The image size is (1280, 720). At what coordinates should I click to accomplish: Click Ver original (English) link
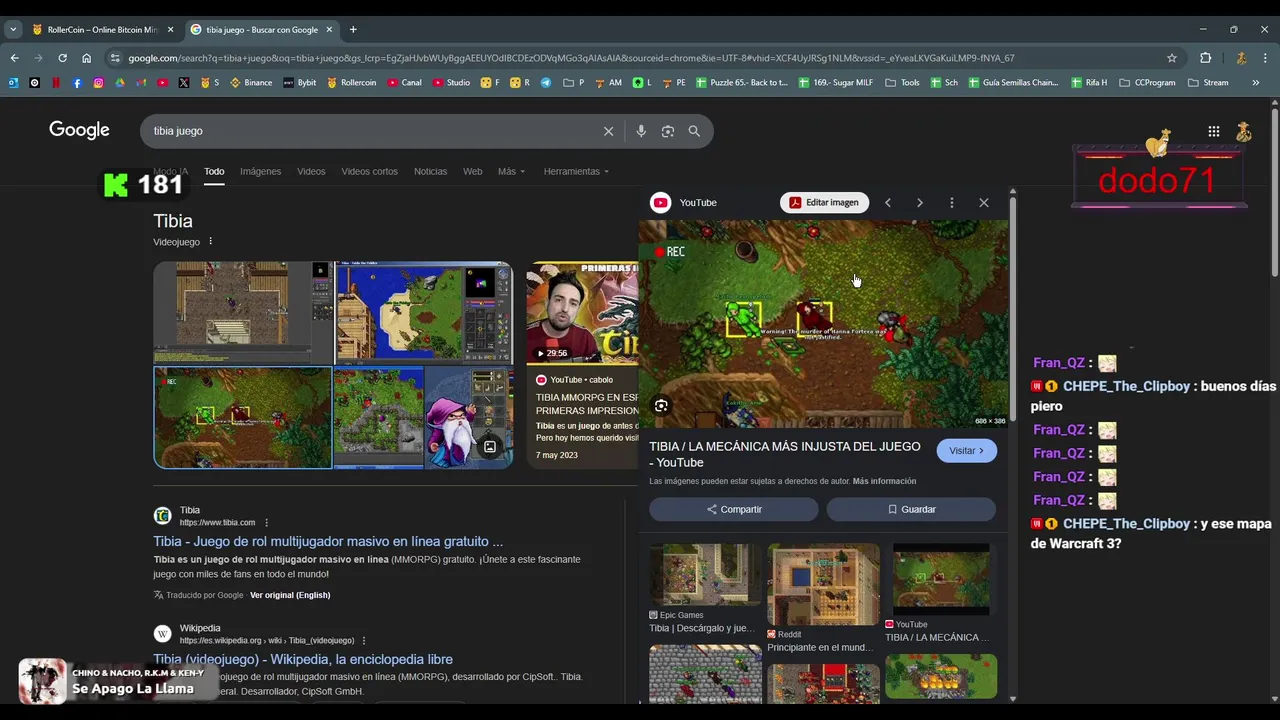click(x=290, y=595)
